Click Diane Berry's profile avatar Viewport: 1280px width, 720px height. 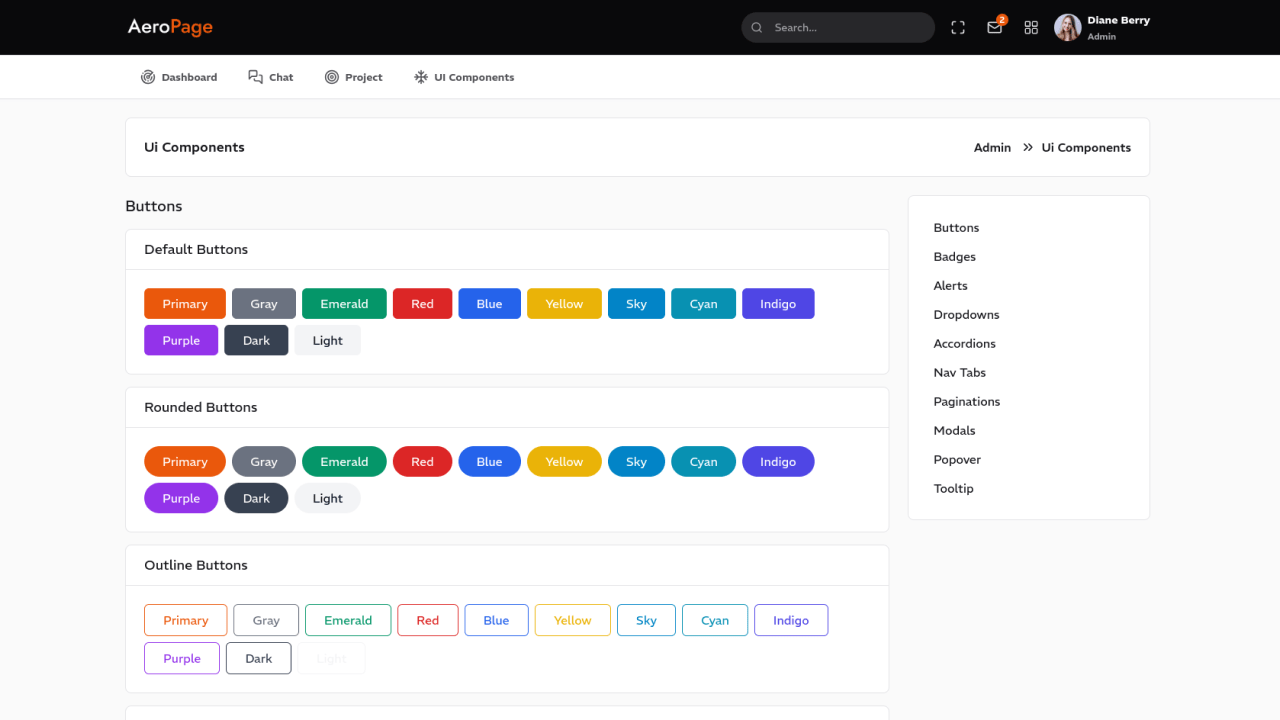click(x=1068, y=28)
